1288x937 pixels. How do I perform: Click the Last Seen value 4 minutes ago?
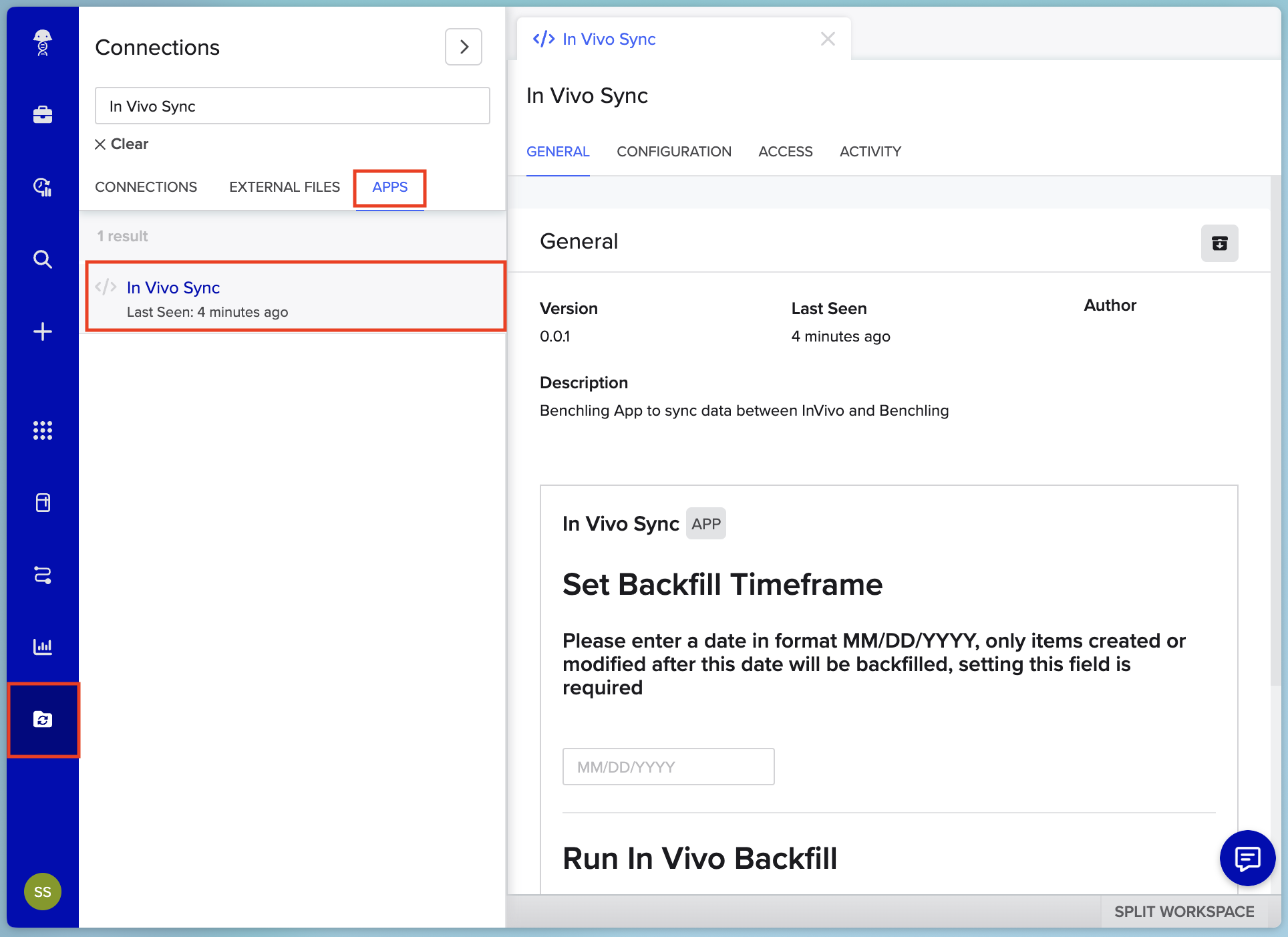(841, 336)
